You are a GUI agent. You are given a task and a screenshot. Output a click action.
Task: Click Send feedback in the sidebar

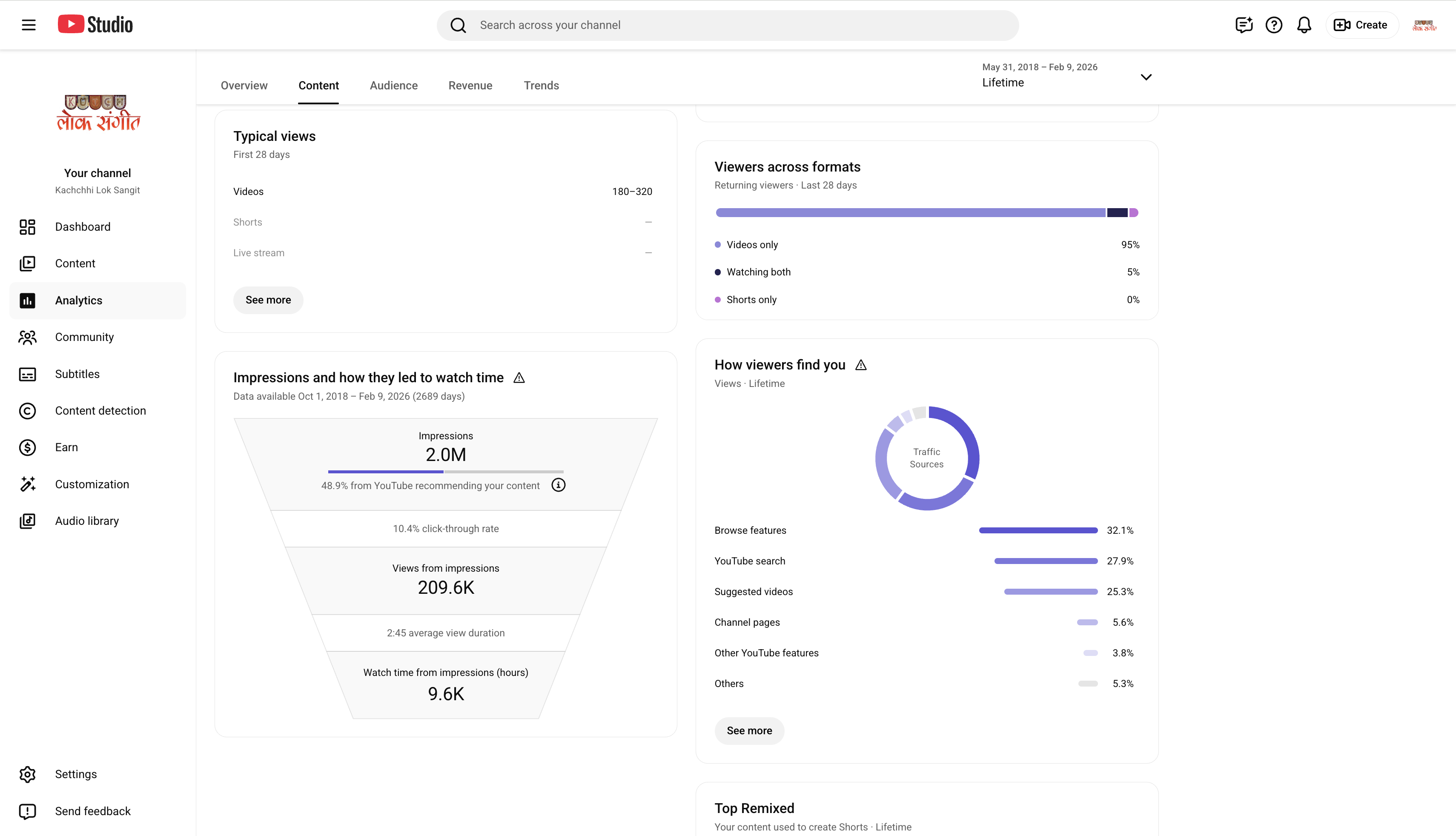coord(97,811)
